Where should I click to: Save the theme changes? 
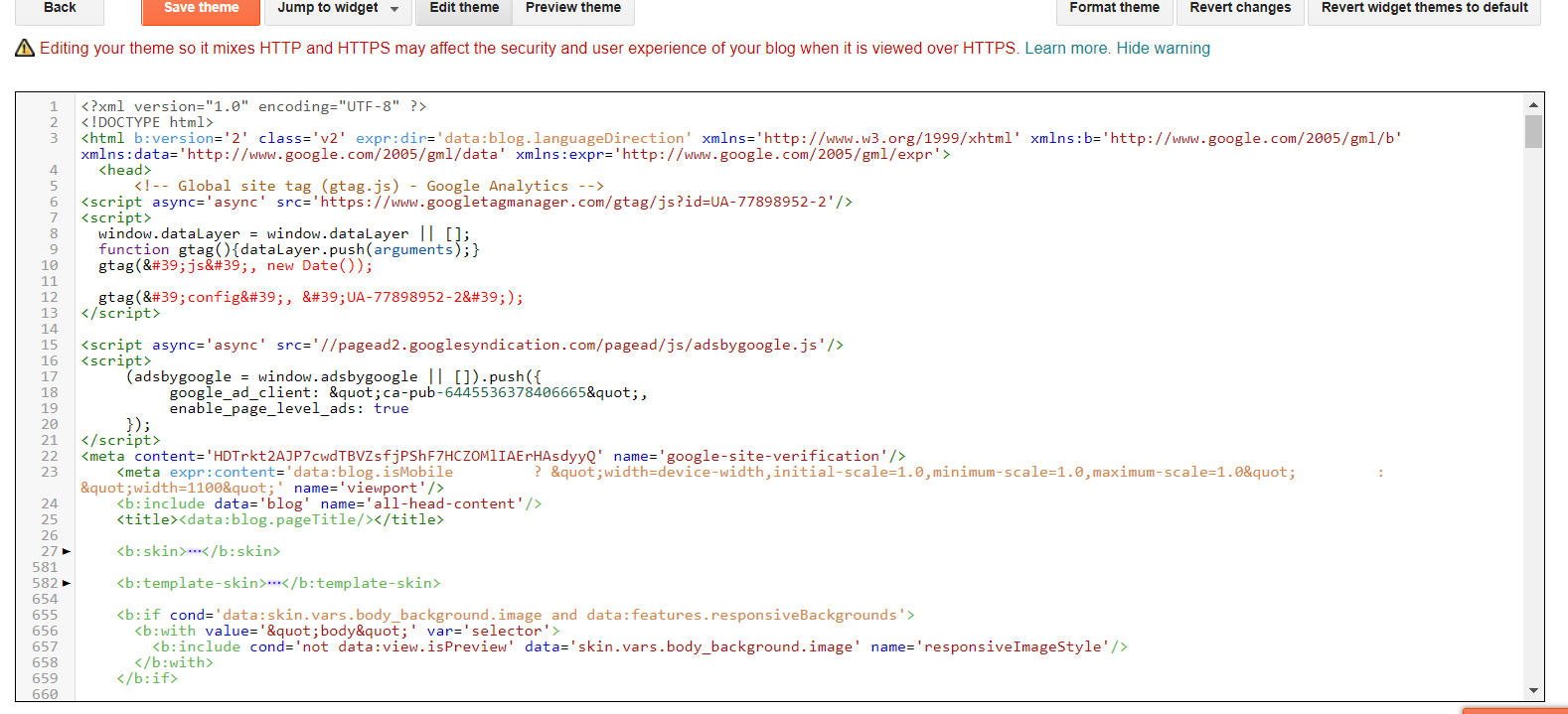coord(201,8)
